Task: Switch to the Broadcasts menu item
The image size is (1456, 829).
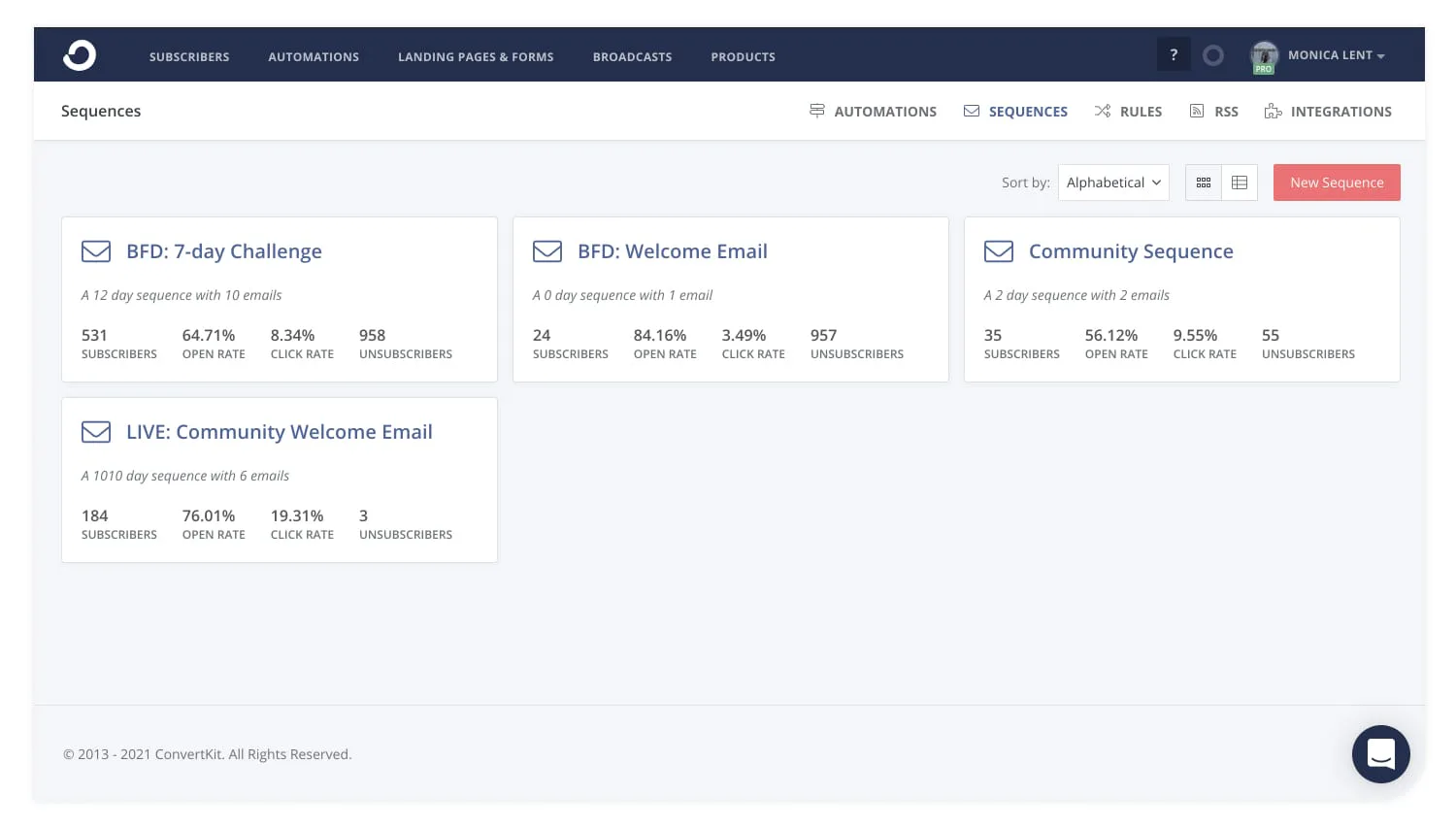Action: tap(632, 56)
